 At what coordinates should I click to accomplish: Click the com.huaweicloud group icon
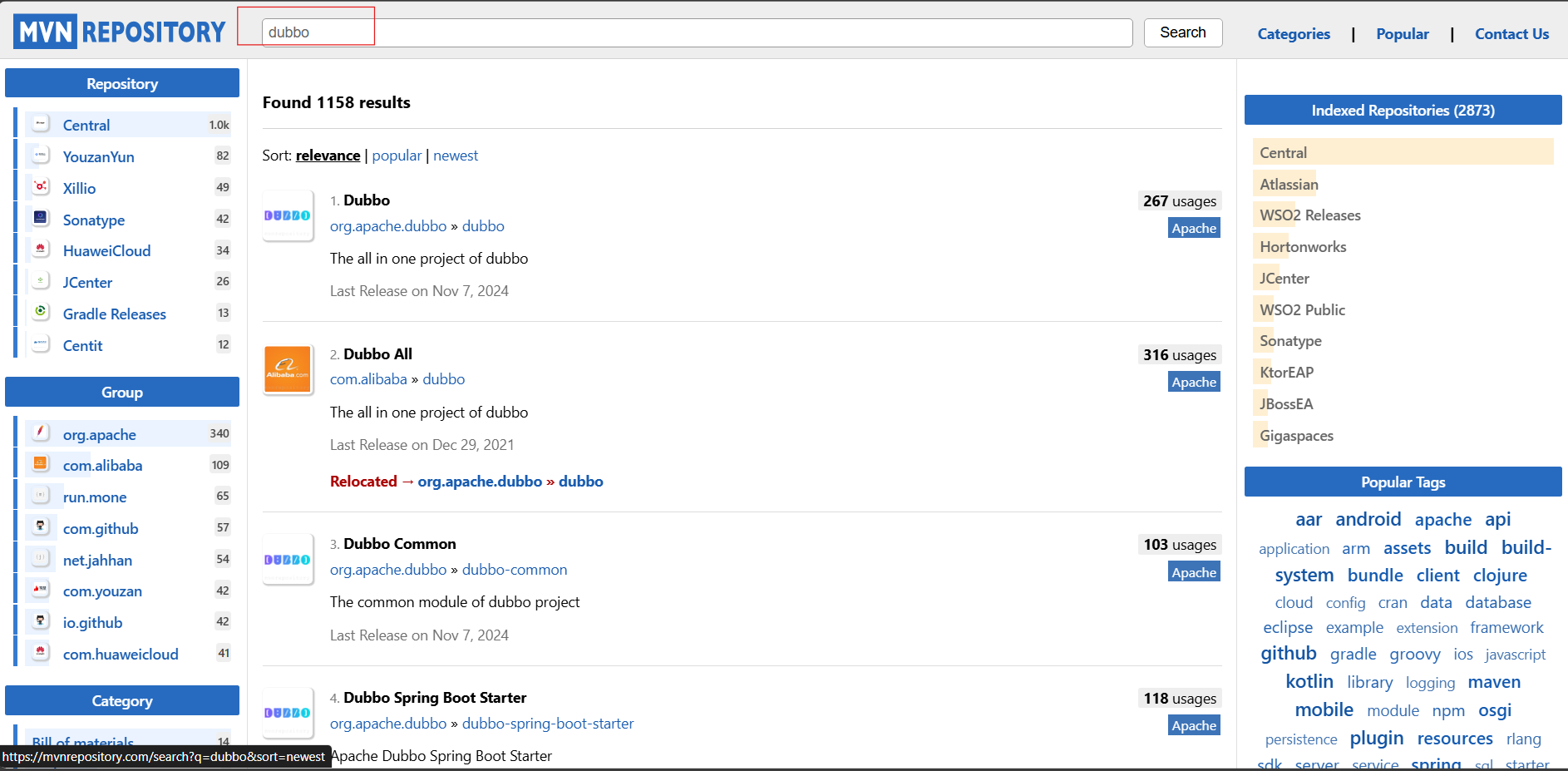pyautogui.click(x=41, y=653)
